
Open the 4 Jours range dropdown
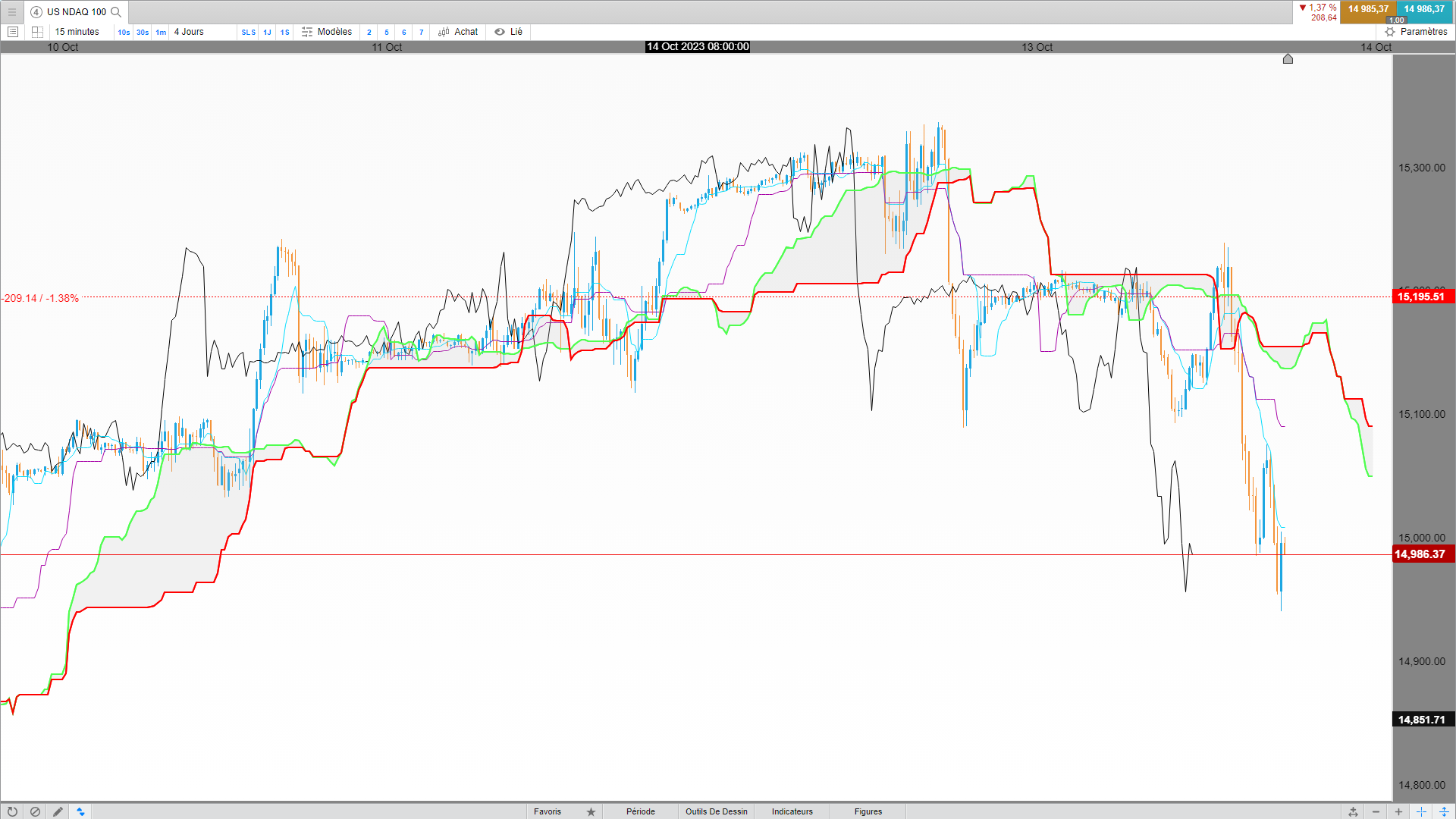tap(189, 32)
